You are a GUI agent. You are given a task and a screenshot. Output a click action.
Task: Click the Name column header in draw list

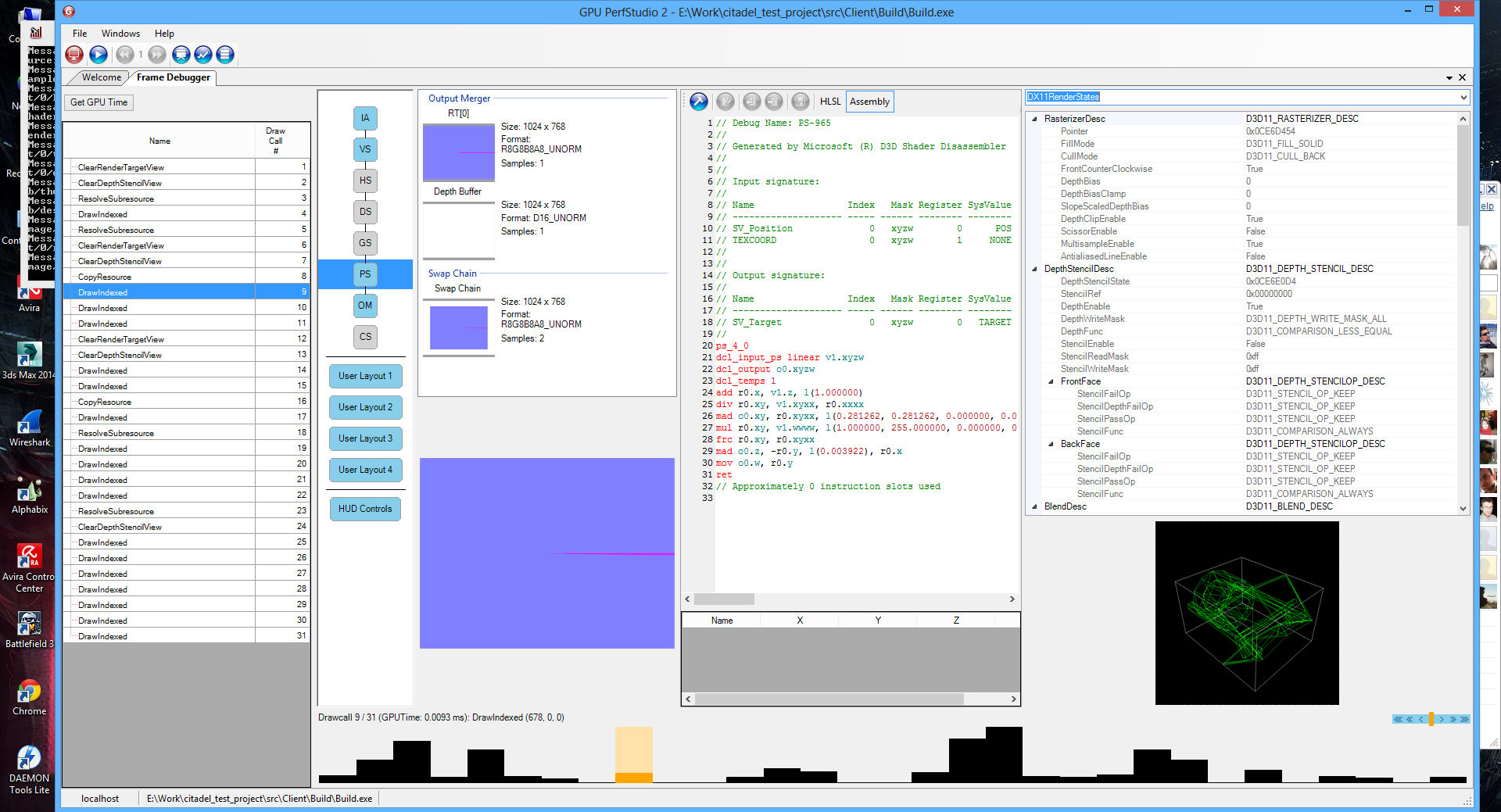coord(159,141)
